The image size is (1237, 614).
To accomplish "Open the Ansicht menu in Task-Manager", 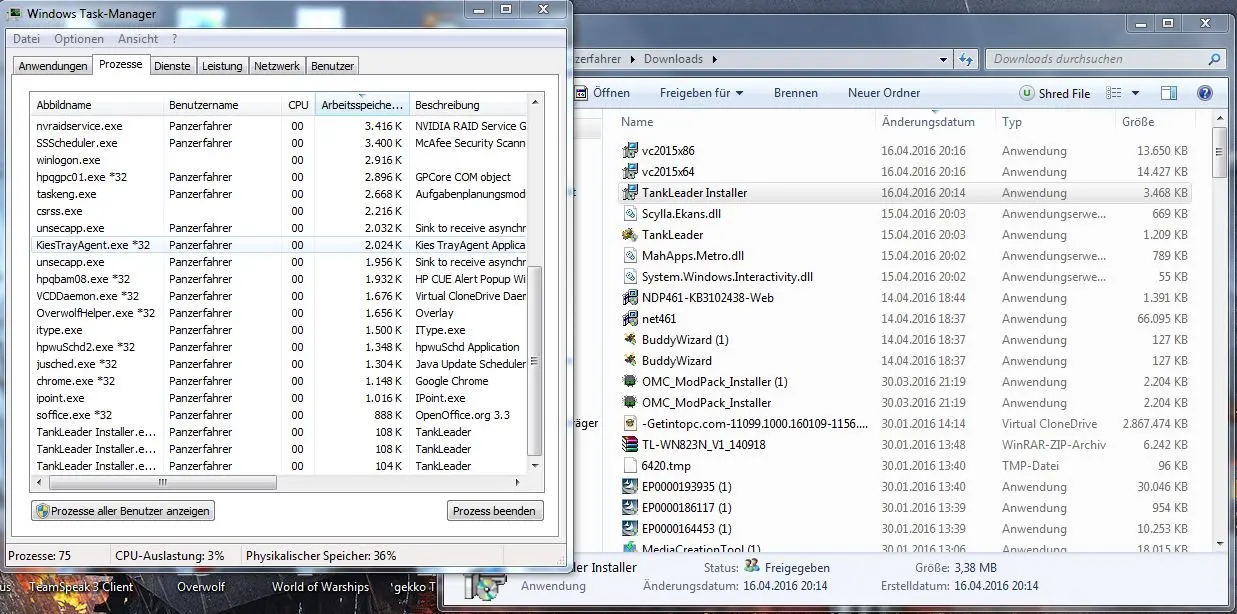I will (138, 39).
